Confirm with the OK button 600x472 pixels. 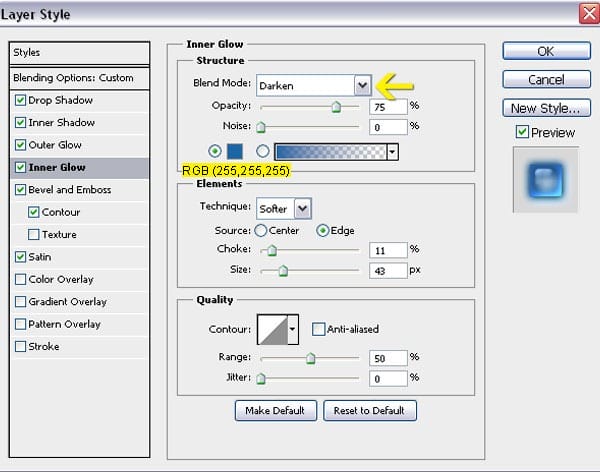click(x=546, y=51)
